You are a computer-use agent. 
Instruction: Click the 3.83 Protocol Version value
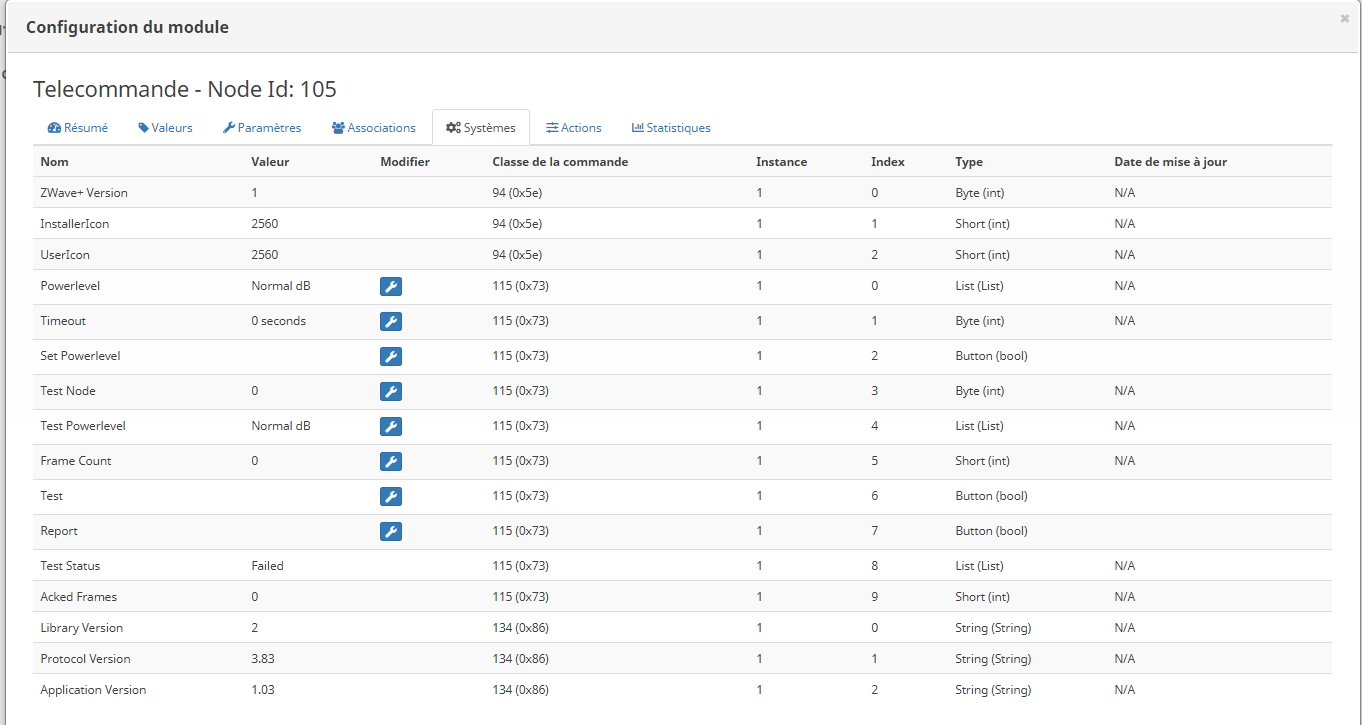tap(261, 659)
